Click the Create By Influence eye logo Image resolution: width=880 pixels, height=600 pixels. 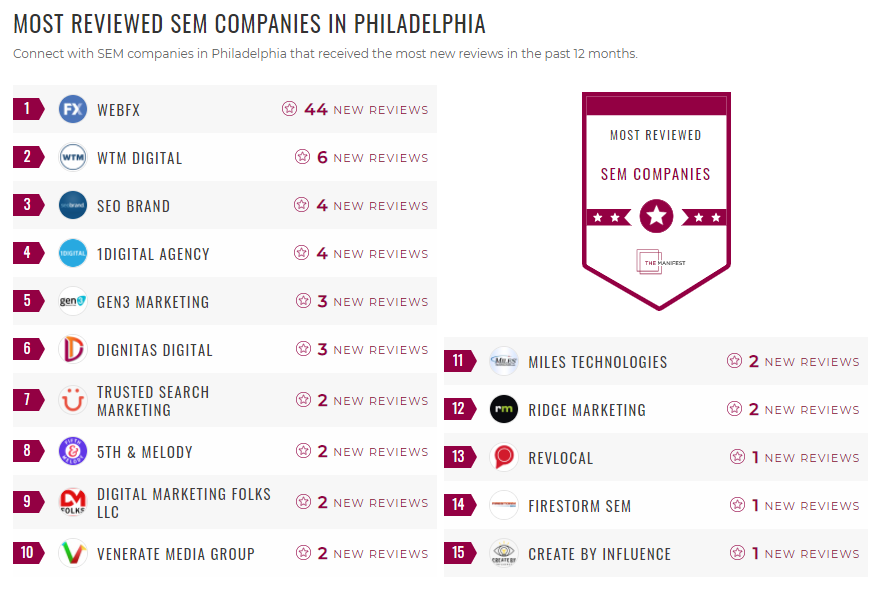pyautogui.click(x=503, y=553)
